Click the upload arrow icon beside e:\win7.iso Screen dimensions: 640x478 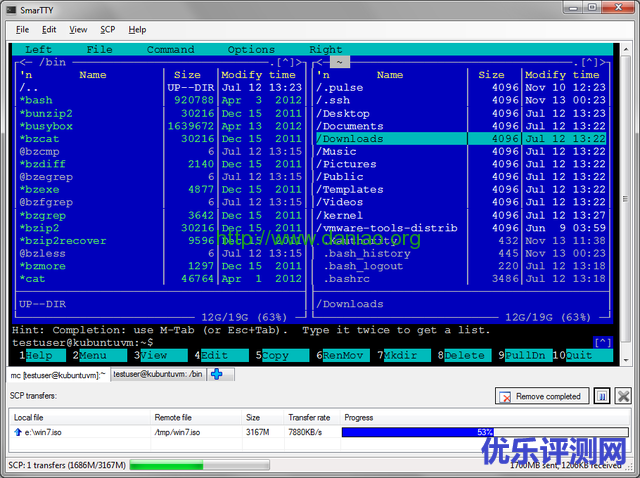pos(18,432)
